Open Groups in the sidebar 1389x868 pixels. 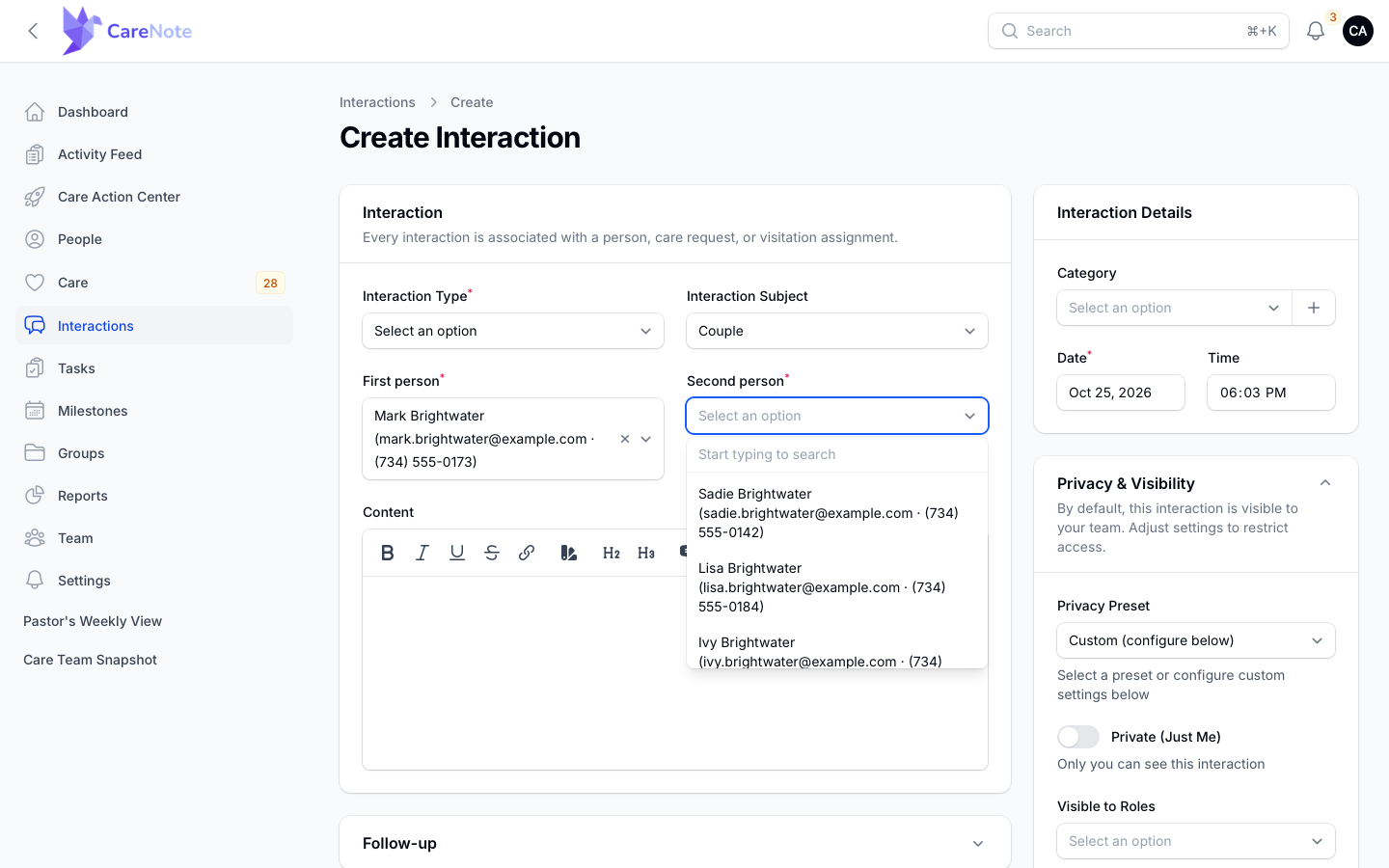coord(154,453)
